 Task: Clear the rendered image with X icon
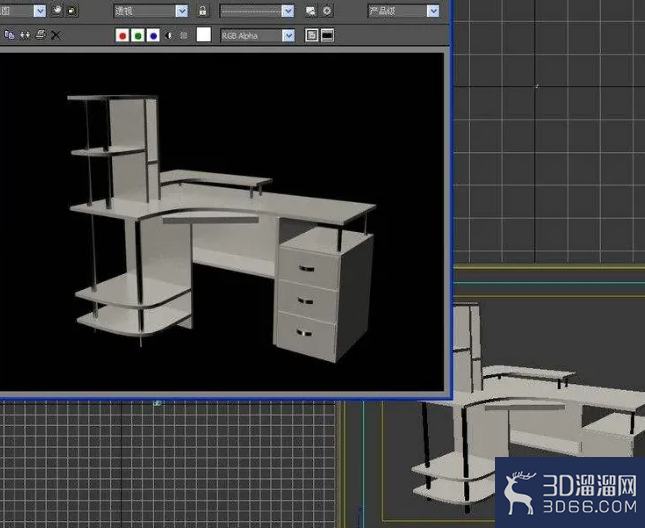click(x=56, y=35)
